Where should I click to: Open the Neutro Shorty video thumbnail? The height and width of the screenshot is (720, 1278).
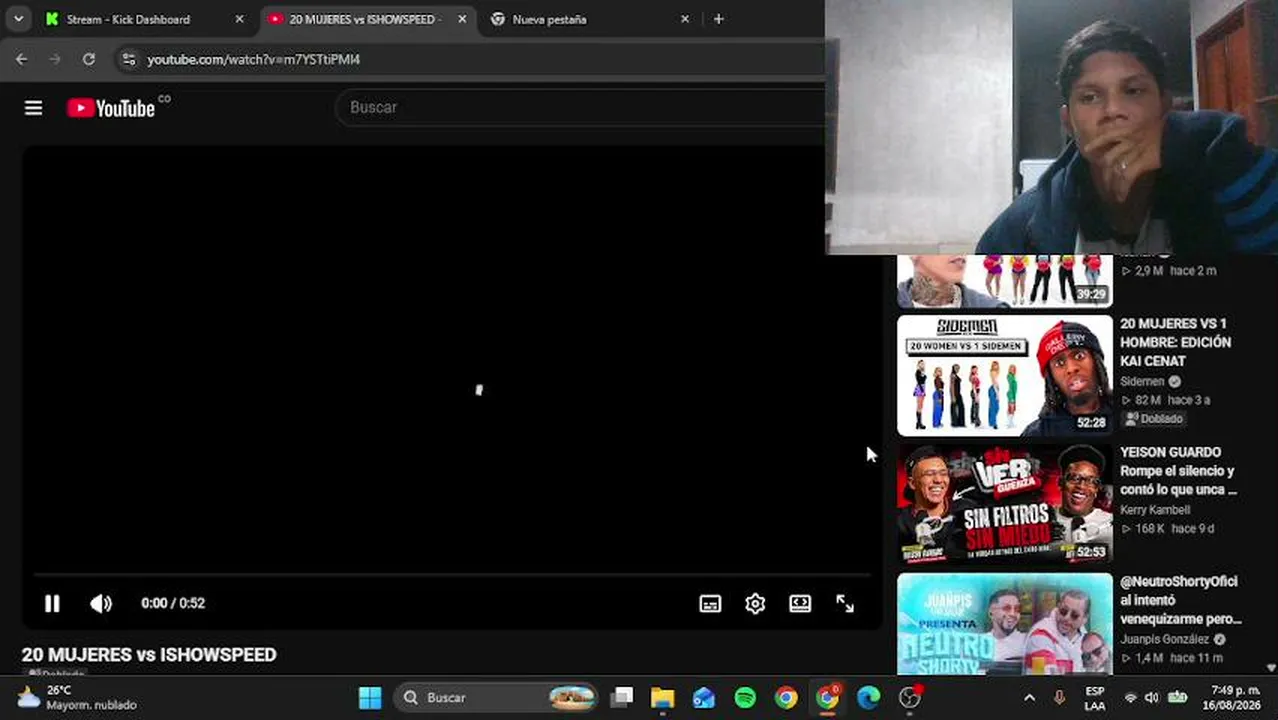tap(1004, 623)
